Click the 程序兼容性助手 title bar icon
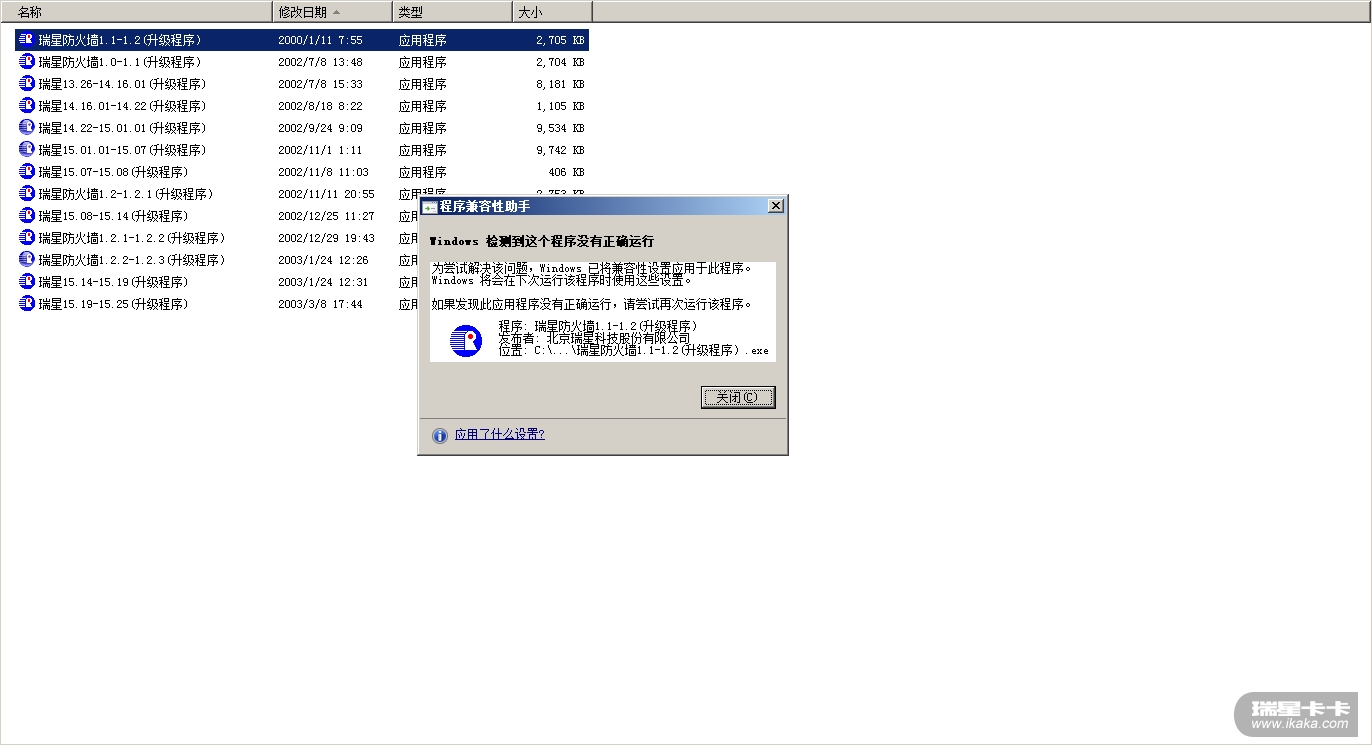Screen dimensions: 1372x745 click(430, 207)
